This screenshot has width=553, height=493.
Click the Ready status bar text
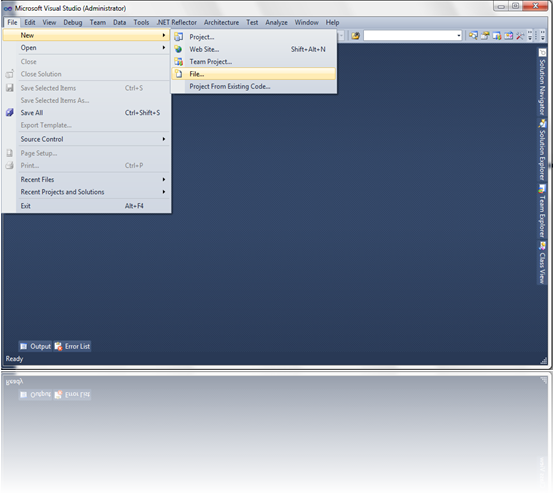click(x=14, y=359)
